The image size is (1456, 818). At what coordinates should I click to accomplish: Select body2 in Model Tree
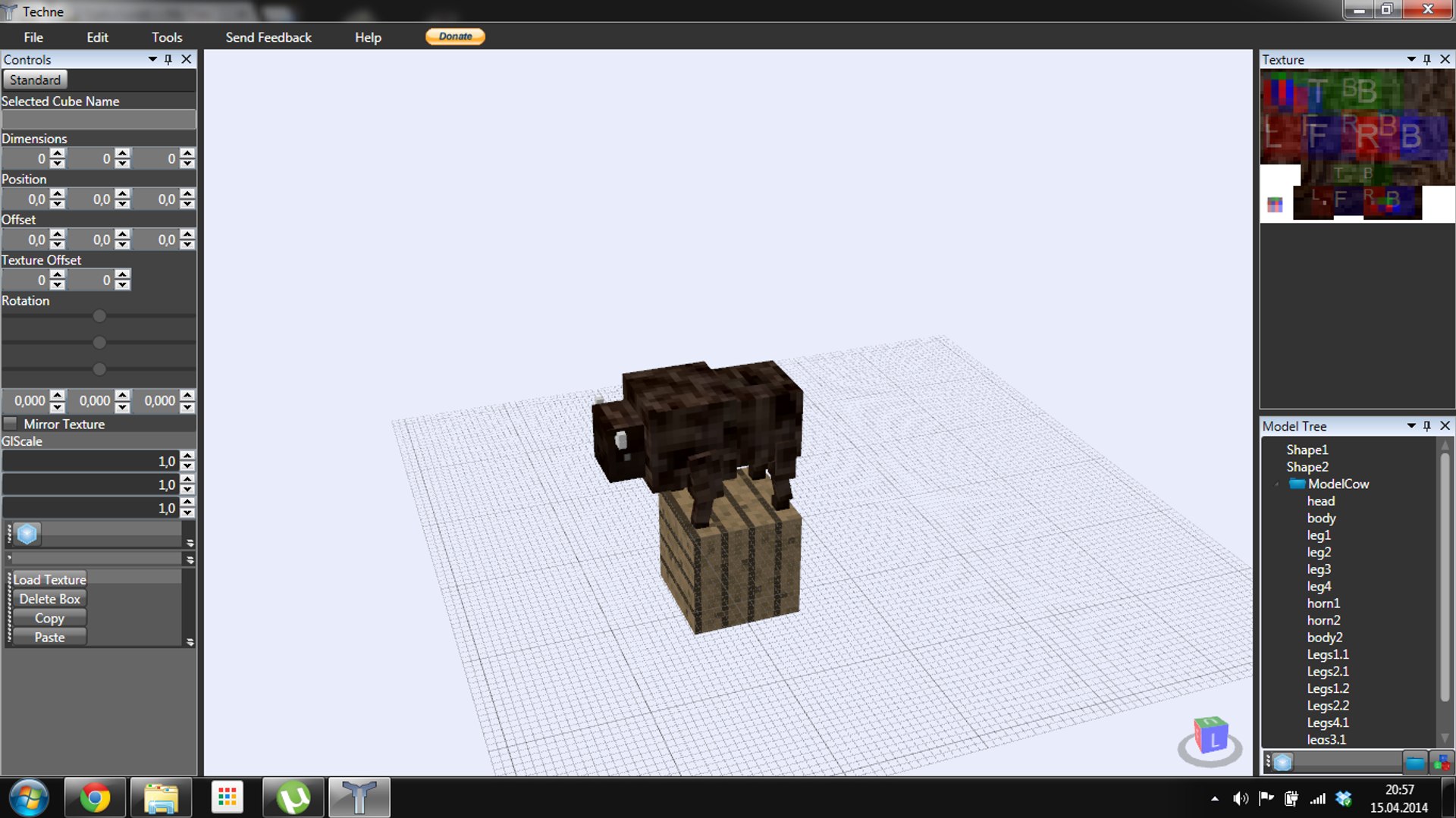tap(1325, 638)
